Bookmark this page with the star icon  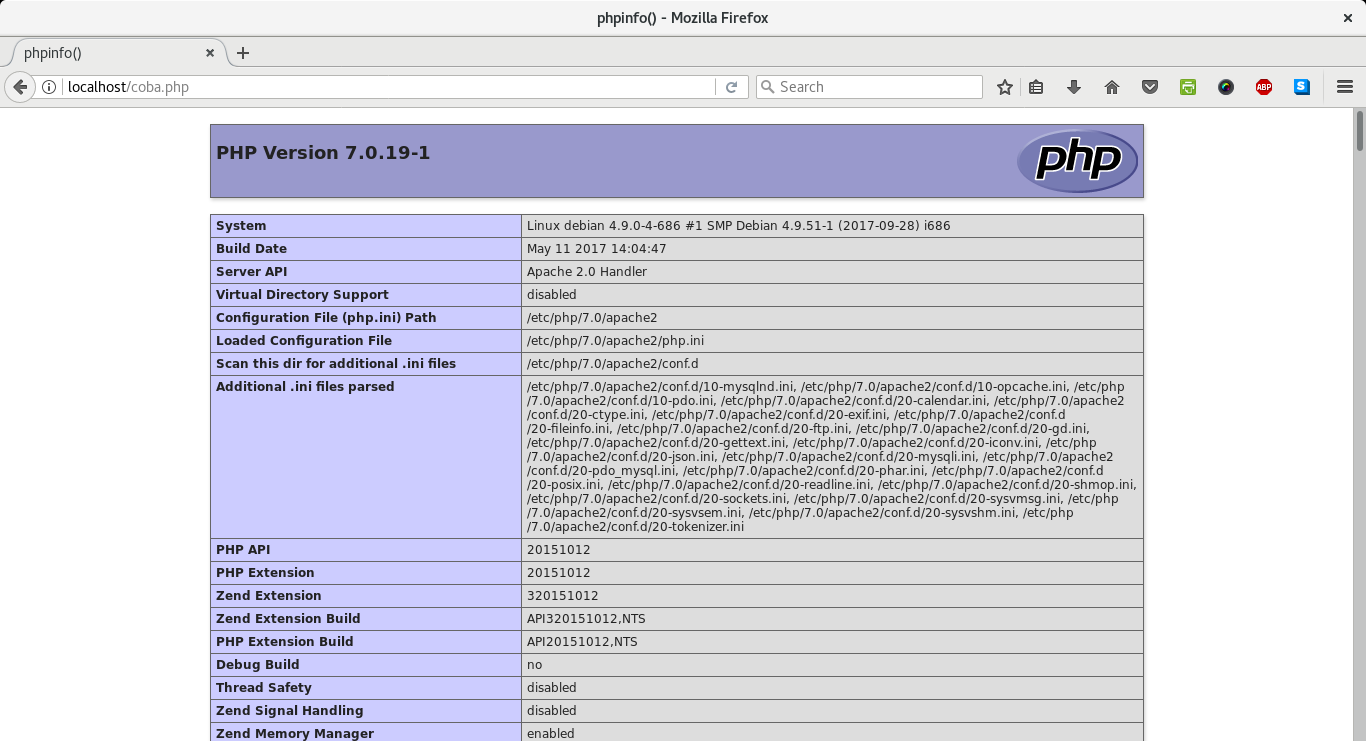1005,87
